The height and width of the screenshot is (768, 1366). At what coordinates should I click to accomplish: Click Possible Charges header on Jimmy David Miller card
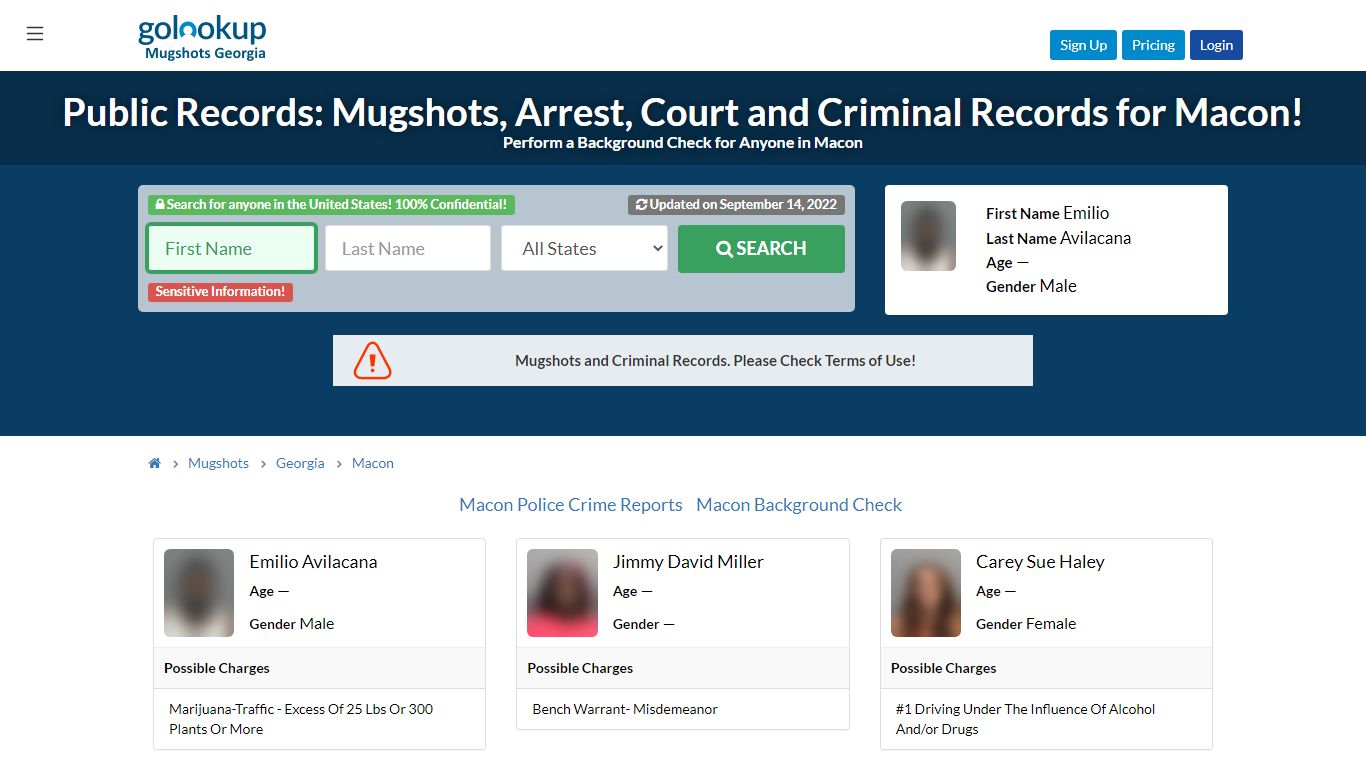pyautogui.click(x=580, y=668)
